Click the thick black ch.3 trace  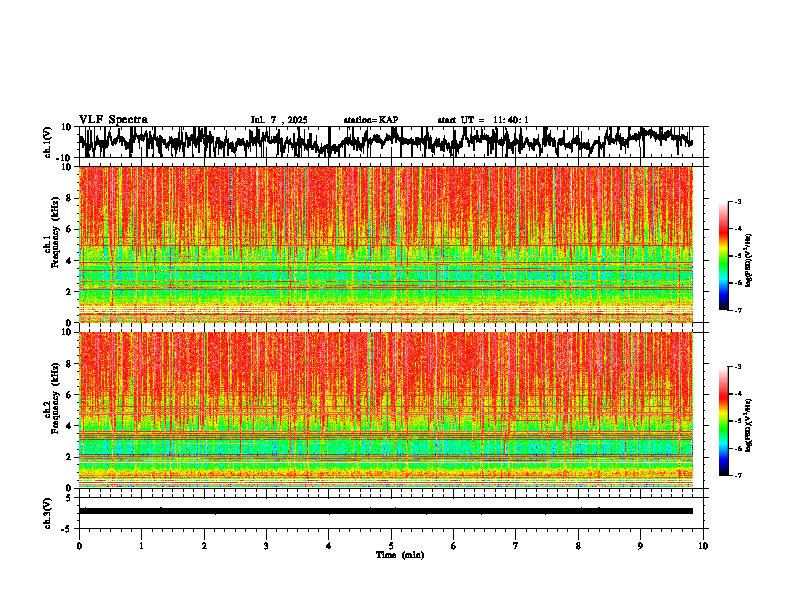click(385, 511)
